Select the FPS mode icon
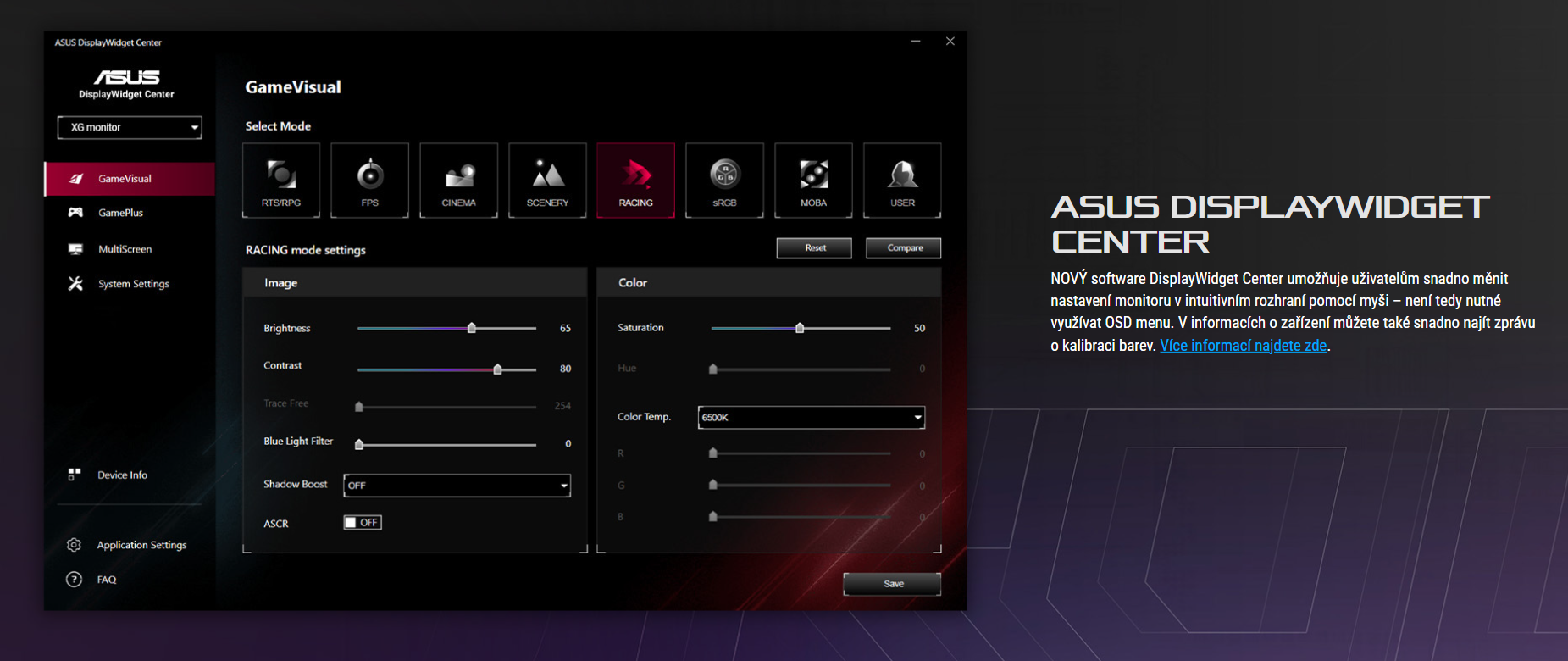 pos(369,181)
